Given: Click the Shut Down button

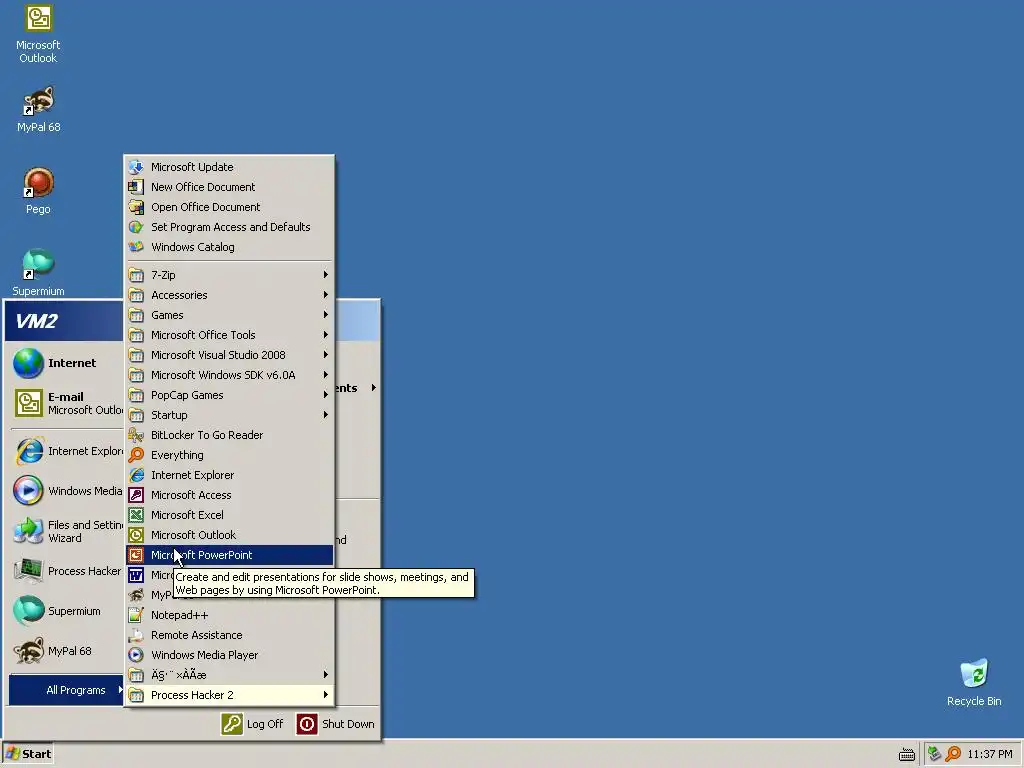Looking at the screenshot, I should pyautogui.click(x=336, y=724).
